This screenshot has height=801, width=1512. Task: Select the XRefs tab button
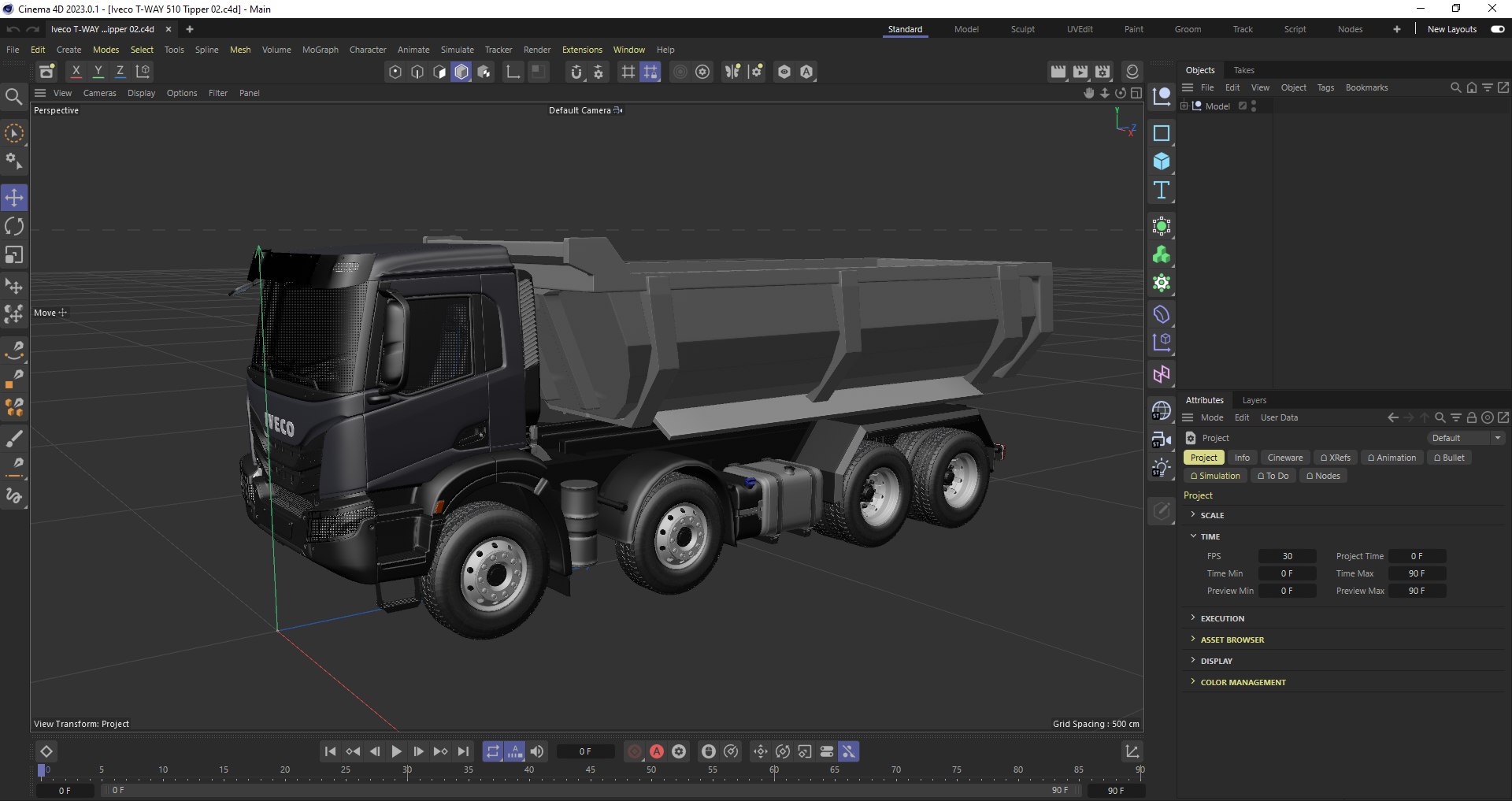tap(1336, 458)
